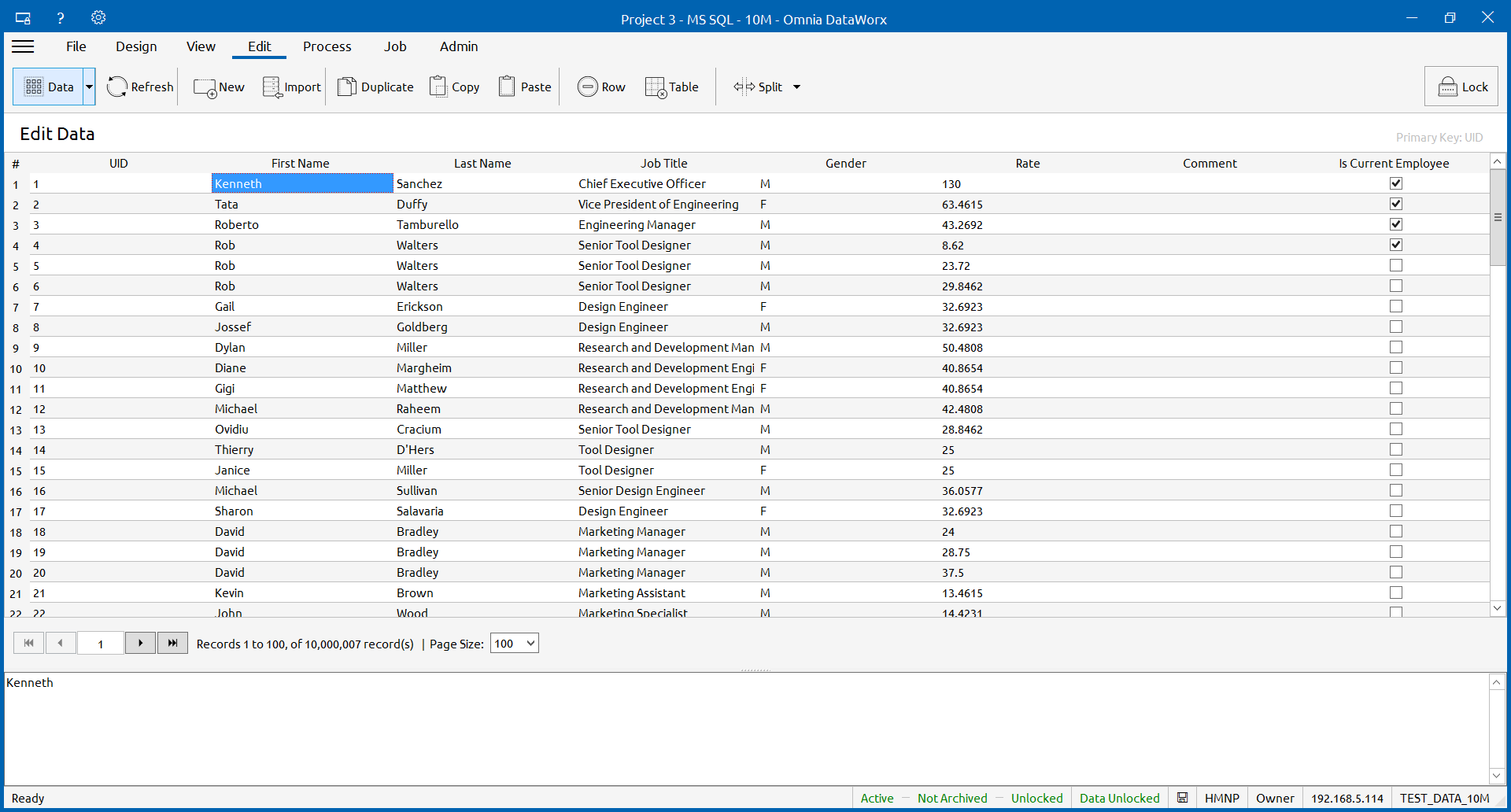
Task: Click the page number input field
Action: pos(100,644)
